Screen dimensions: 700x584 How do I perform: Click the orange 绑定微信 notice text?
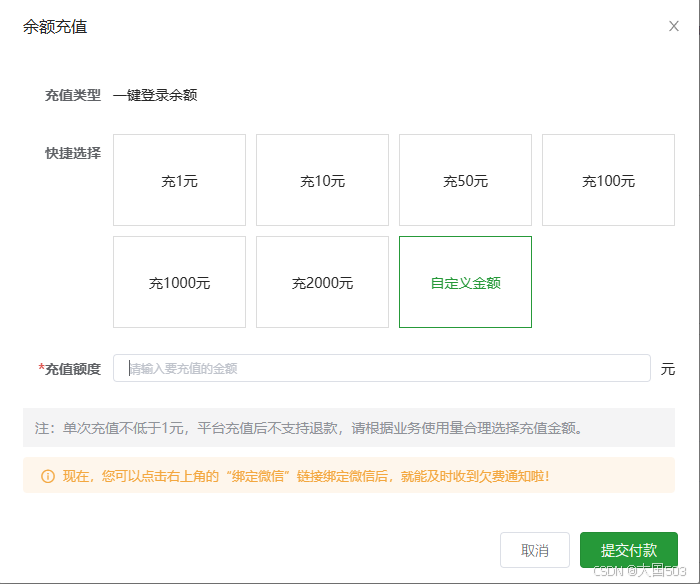pyautogui.click(x=306, y=476)
